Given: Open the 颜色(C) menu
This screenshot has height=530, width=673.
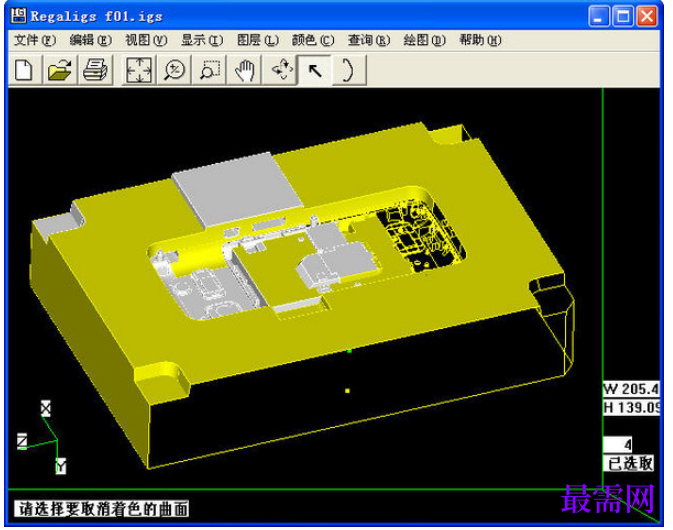Looking at the screenshot, I should coord(313,40).
